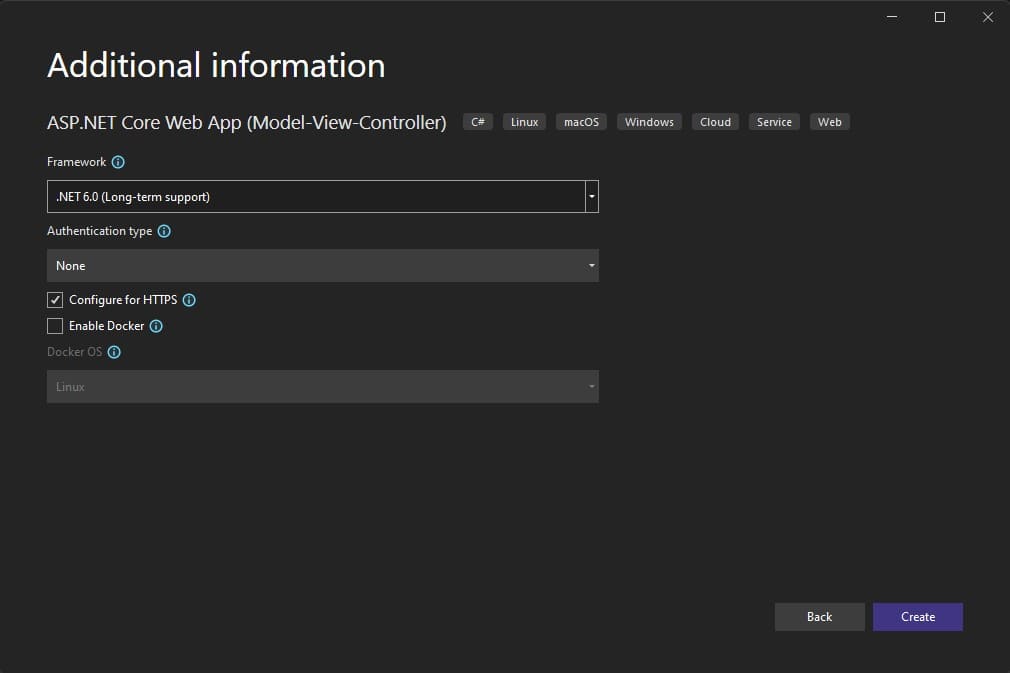Click the Framework dropdown arrow

[591, 196]
